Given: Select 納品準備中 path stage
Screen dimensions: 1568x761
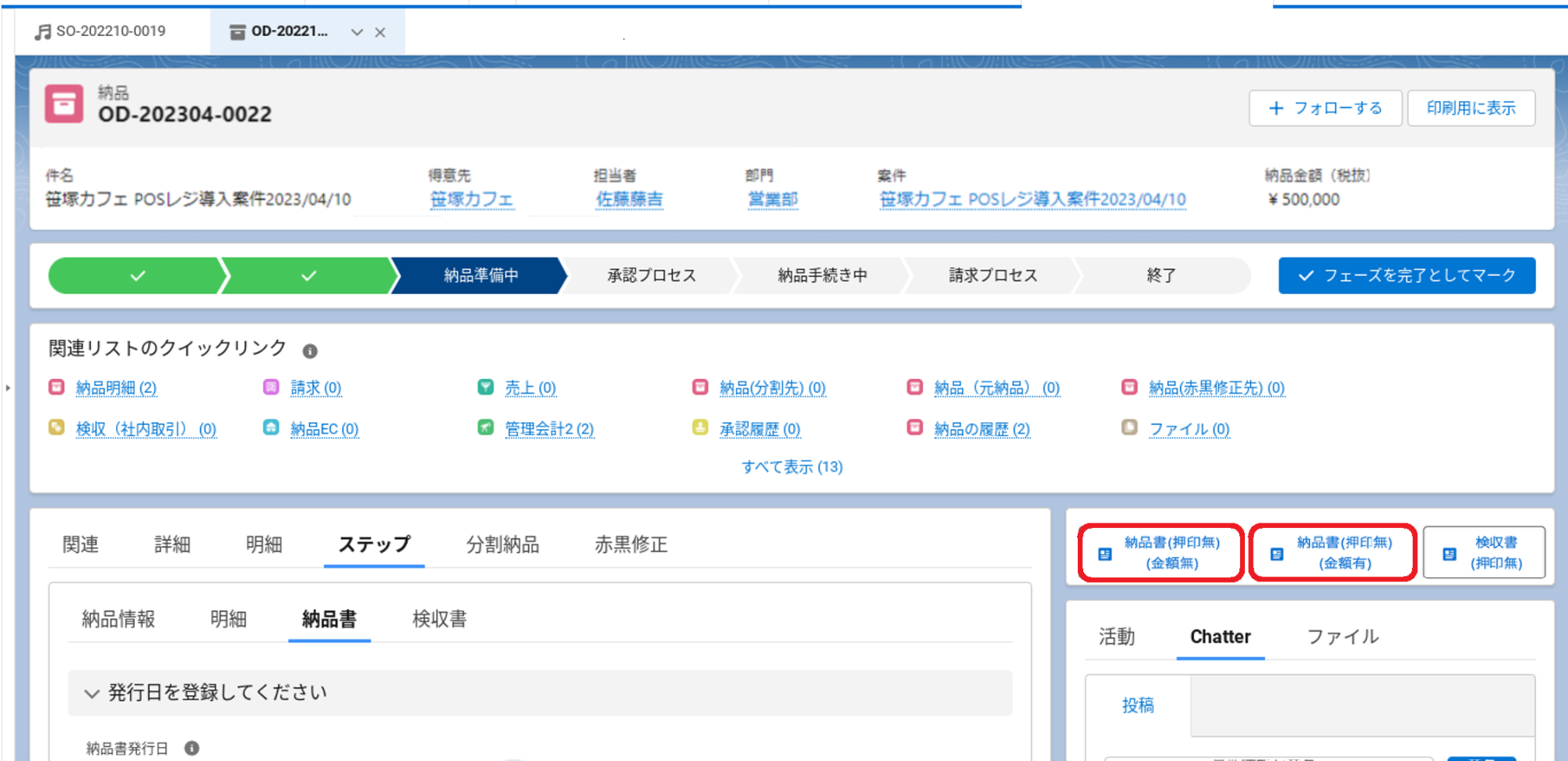Looking at the screenshot, I should (x=480, y=275).
